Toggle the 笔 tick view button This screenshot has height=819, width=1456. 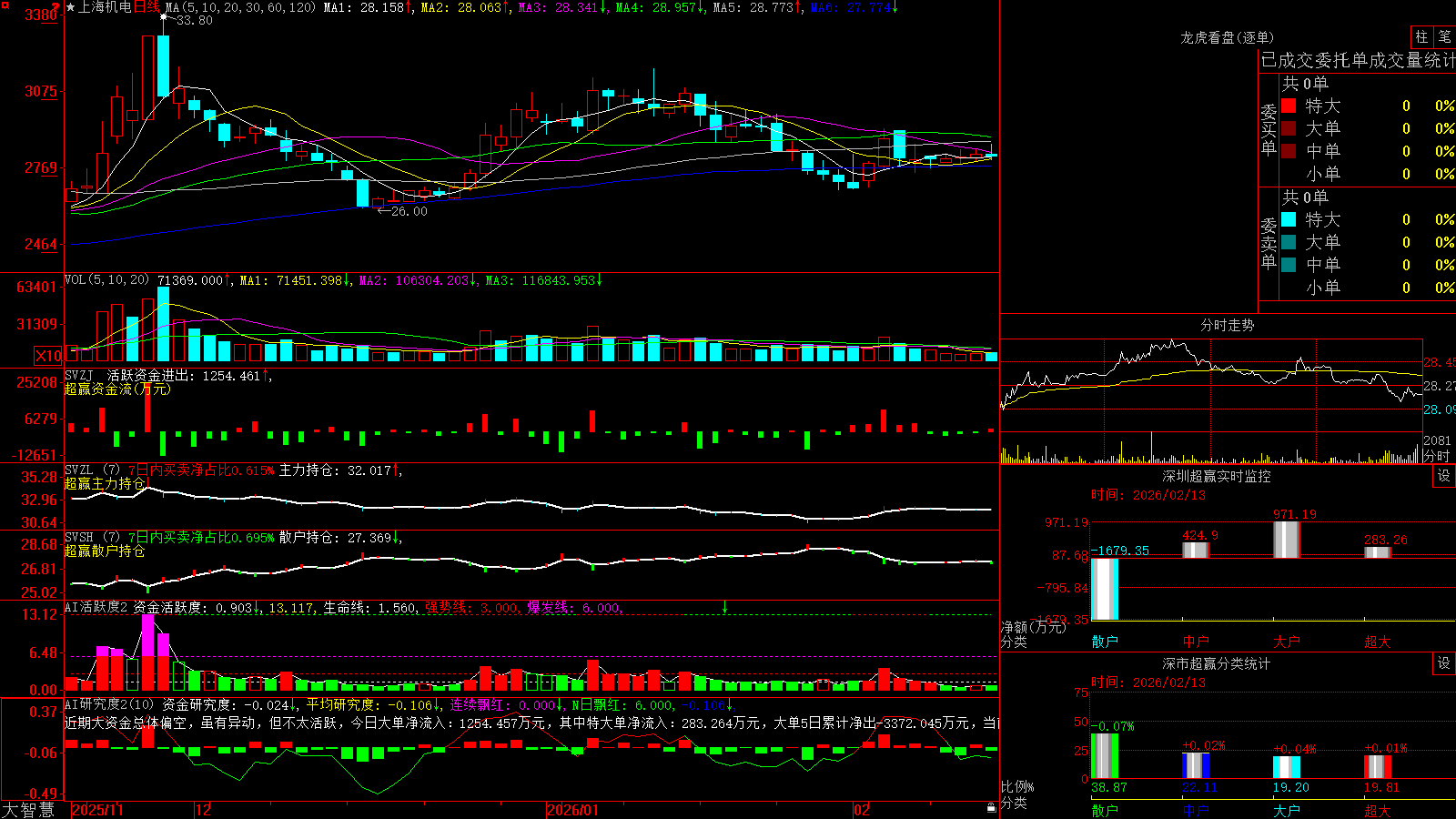tap(1444, 36)
